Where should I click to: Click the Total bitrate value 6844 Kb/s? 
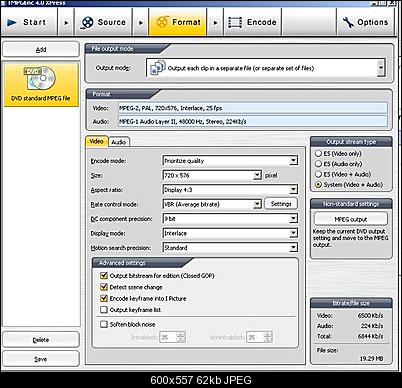[370, 336]
